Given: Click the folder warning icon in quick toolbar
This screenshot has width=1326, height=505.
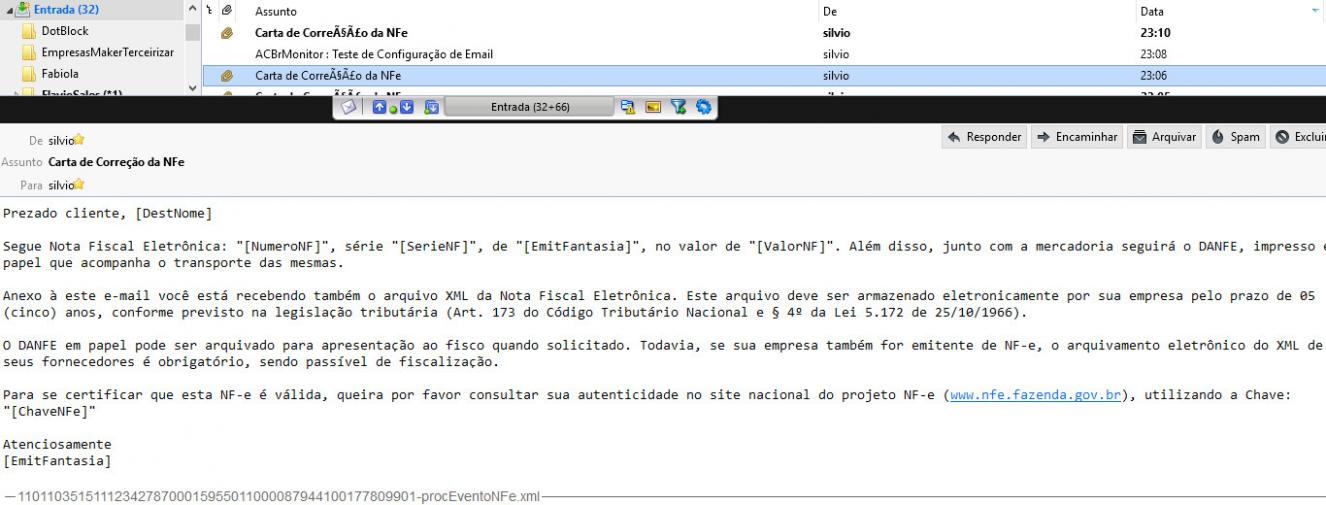Looking at the screenshot, I should [x=628, y=107].
